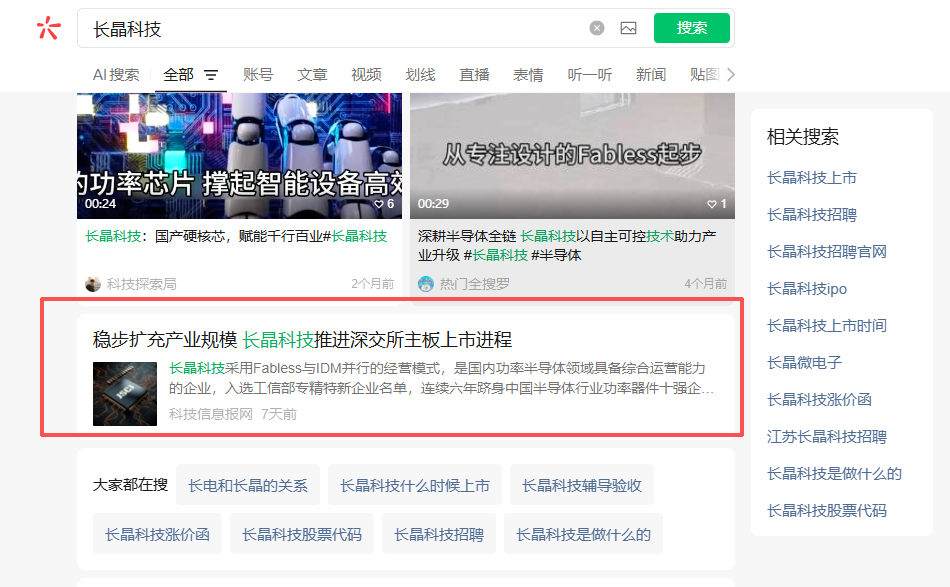Show more tabs with the right chevron arrow
Screen dimensions: 950x587
[x=731, y=75]
